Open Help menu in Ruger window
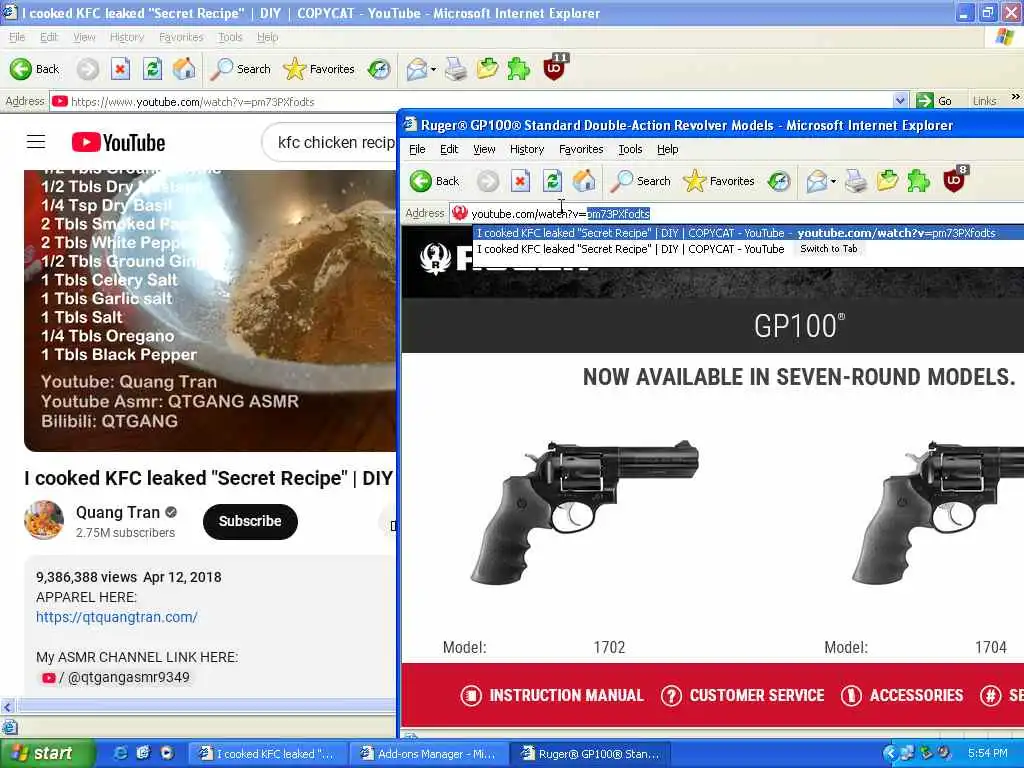 coord(667,150)
